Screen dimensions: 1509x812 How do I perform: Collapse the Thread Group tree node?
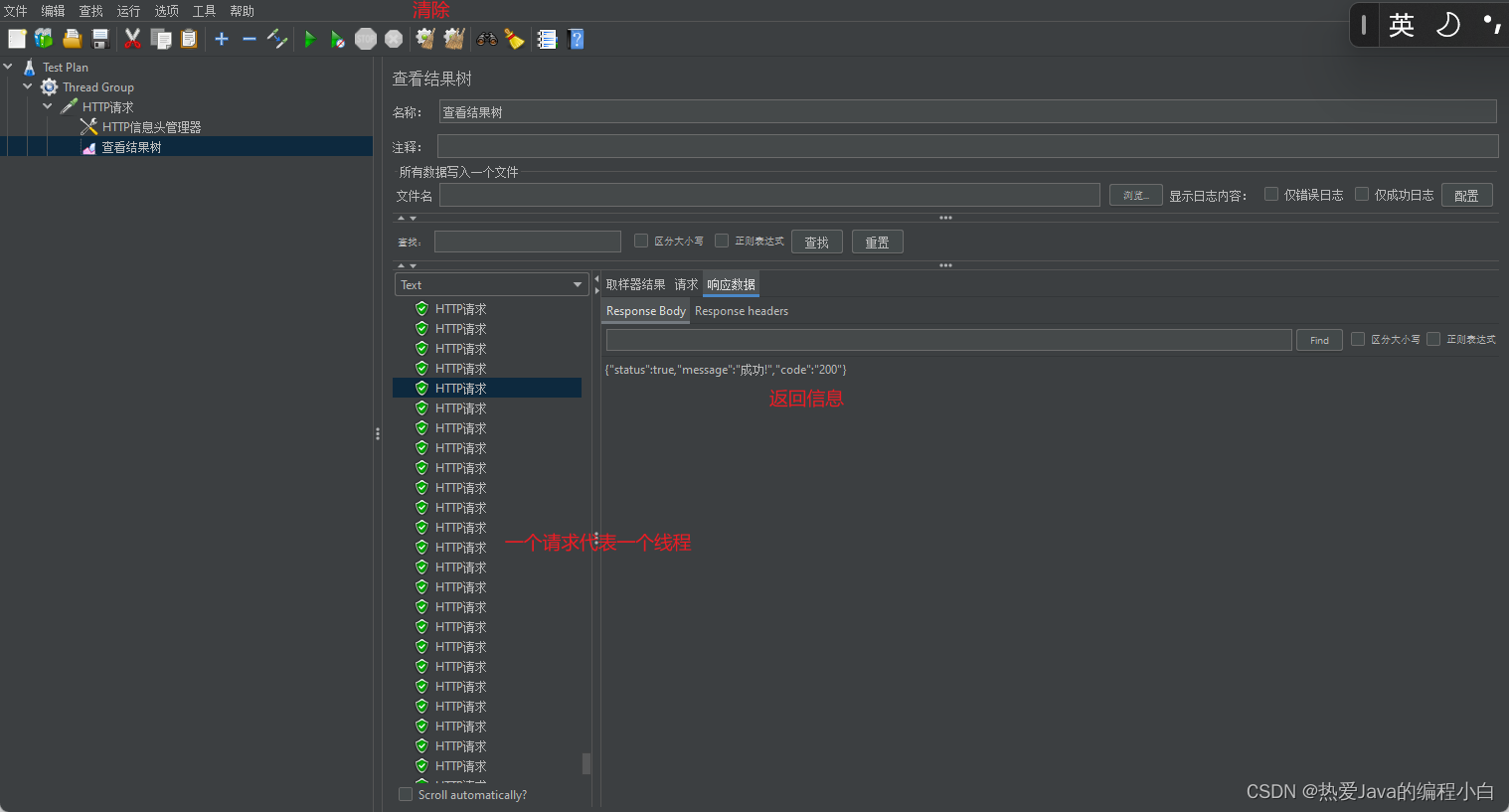click(x=28, y=87)
